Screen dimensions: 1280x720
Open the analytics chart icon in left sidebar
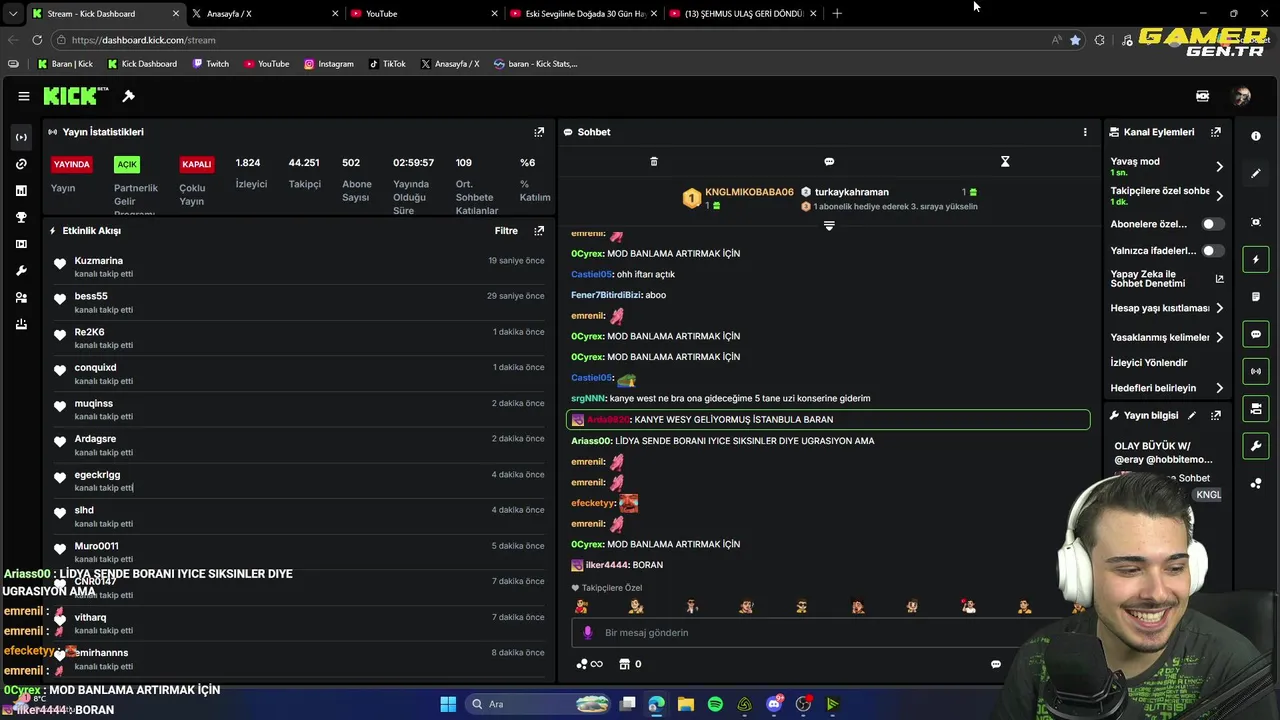pyautogui.click(x=21, y=190)
